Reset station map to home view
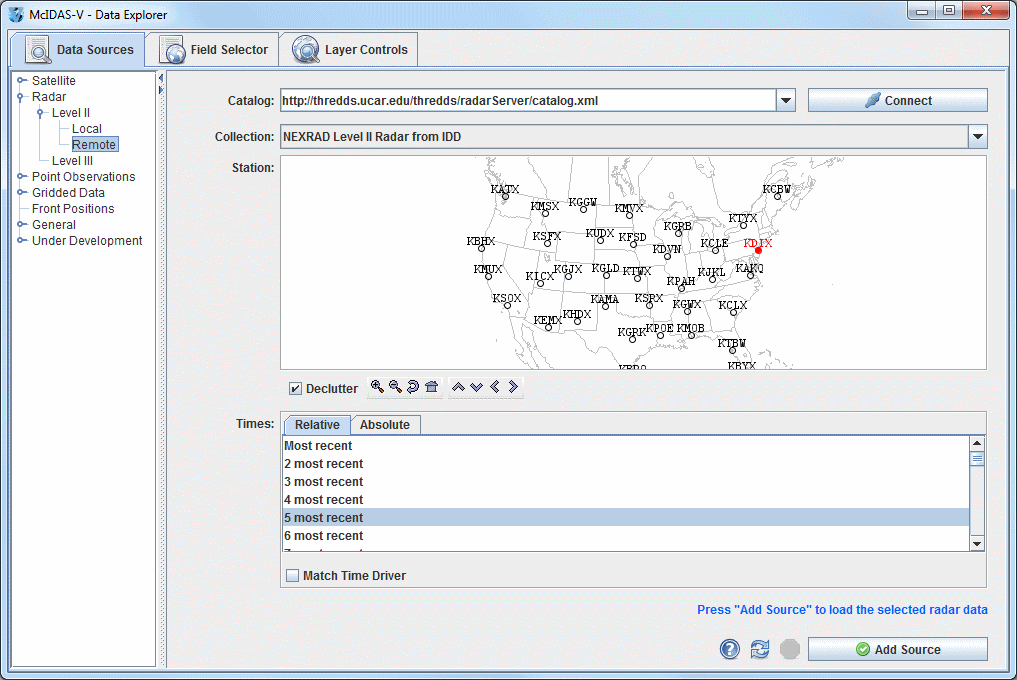 [431, 387]
